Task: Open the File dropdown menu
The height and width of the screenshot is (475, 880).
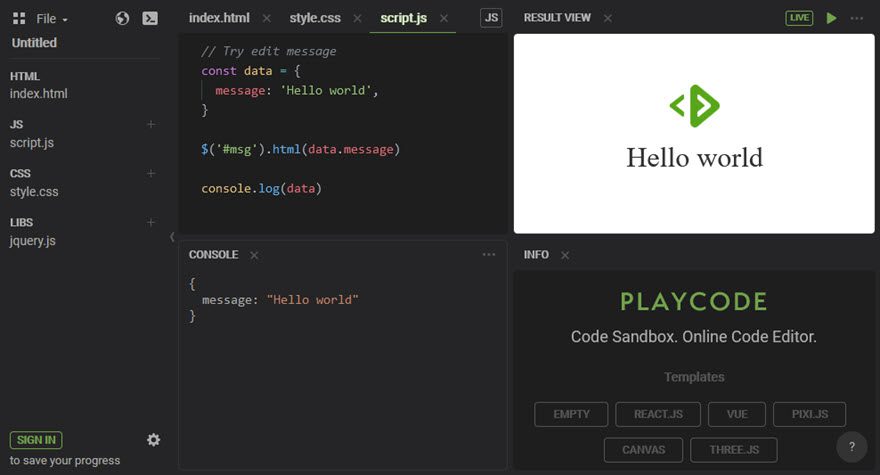Action: pos(52,19)
